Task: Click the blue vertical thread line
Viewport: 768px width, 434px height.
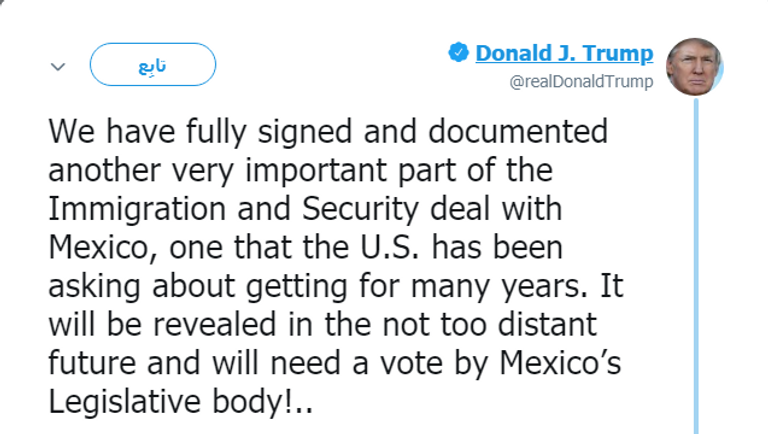Action: pyautogui.click(x=696, y=260)
